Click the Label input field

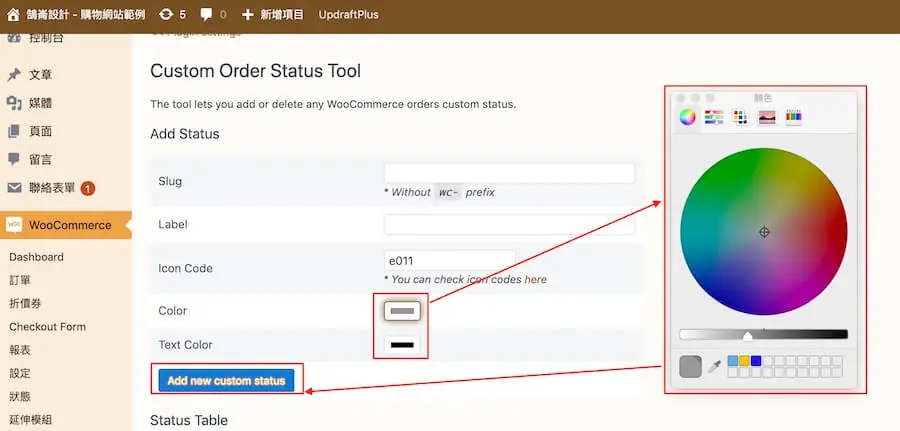(x=509, y=224)
